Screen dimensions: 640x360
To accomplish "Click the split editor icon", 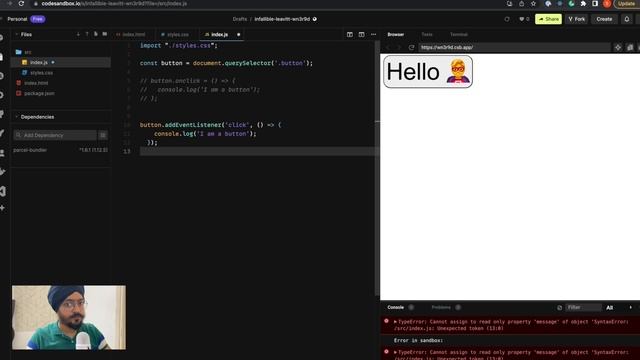I will [350, 35].
